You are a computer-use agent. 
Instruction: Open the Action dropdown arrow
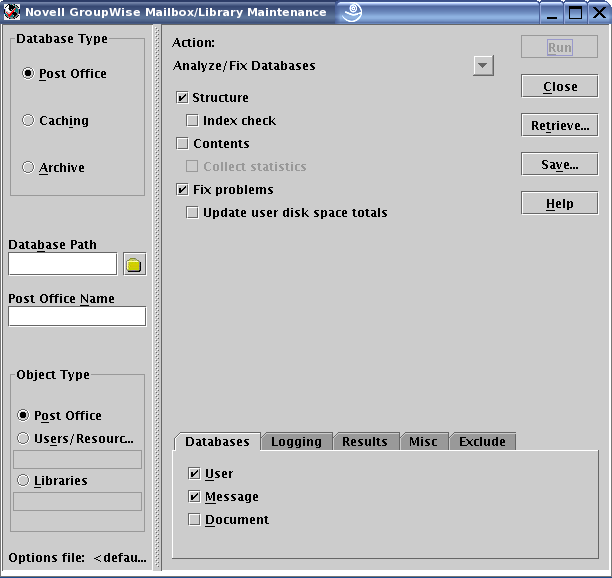pos(483,66)
